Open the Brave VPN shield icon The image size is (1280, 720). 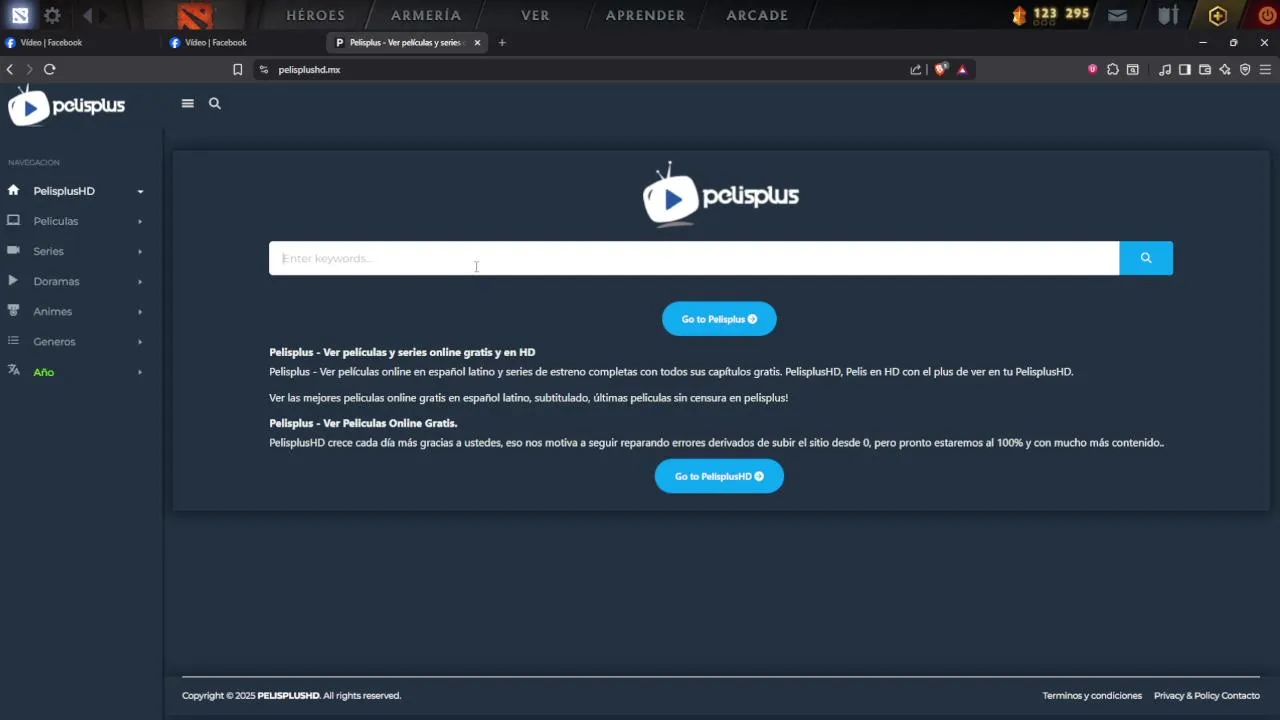pyautogui.click(x=1245, y=70)
